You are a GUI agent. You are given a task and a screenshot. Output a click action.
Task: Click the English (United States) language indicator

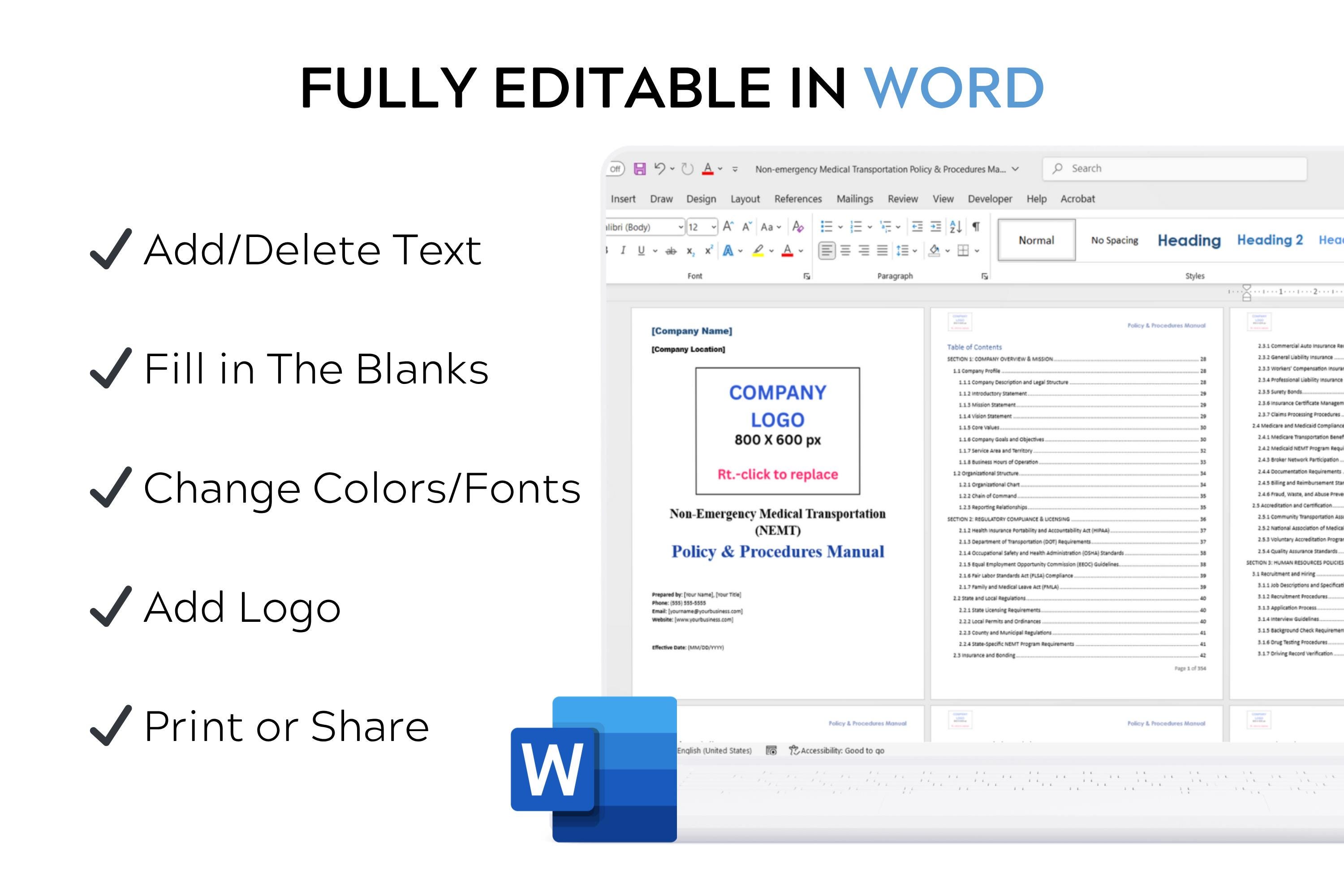tap(714, 751)
